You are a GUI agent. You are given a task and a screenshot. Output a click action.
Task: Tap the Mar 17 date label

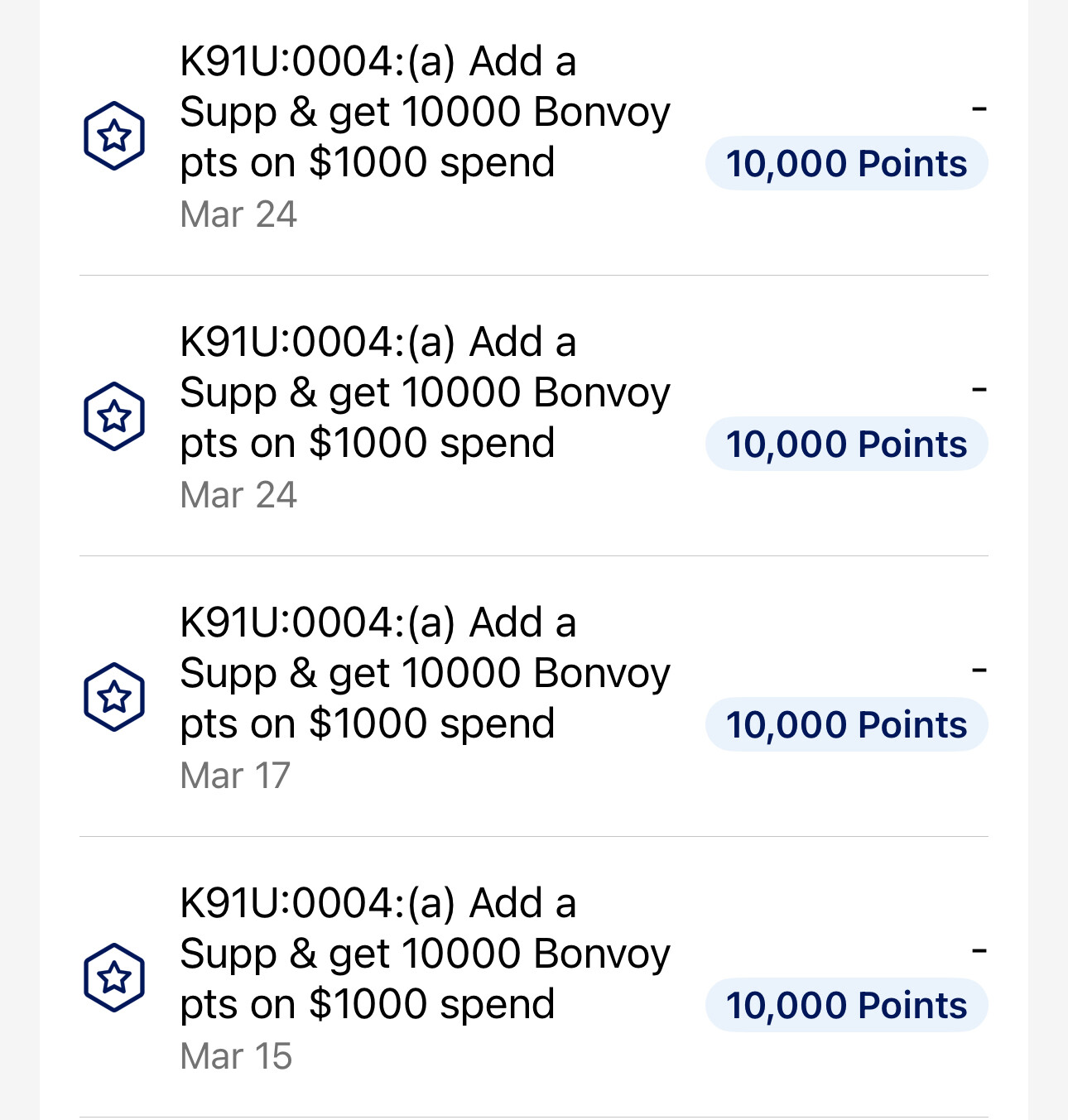(x=235, y=776)
